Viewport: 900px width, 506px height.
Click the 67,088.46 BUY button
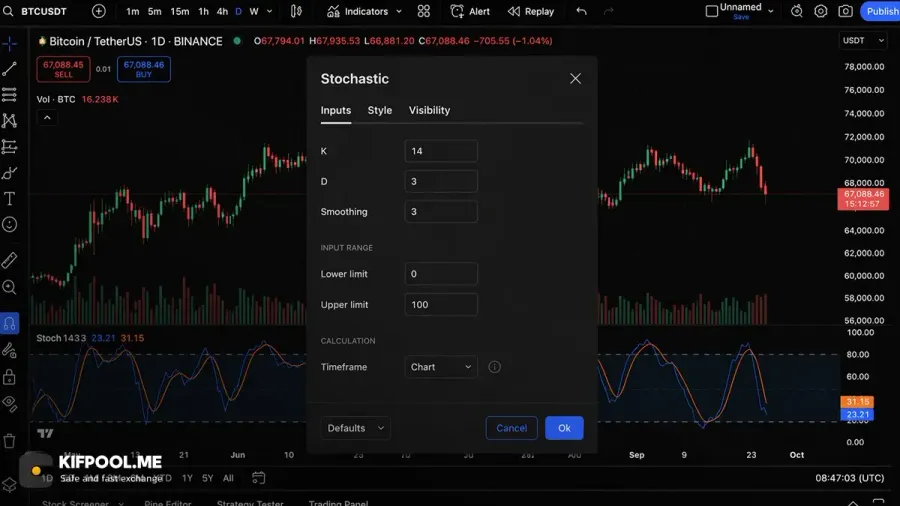pyautogui.click(x=143, y=69)
